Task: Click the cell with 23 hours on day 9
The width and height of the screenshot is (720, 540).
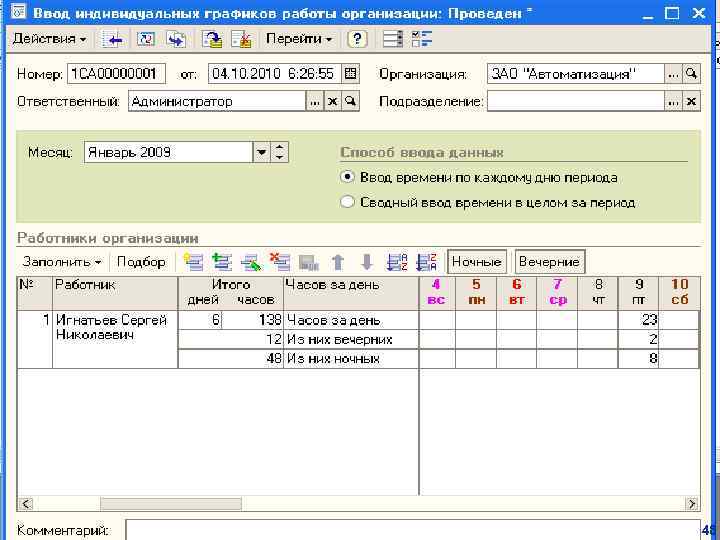Action: click(x=638, y=320)
